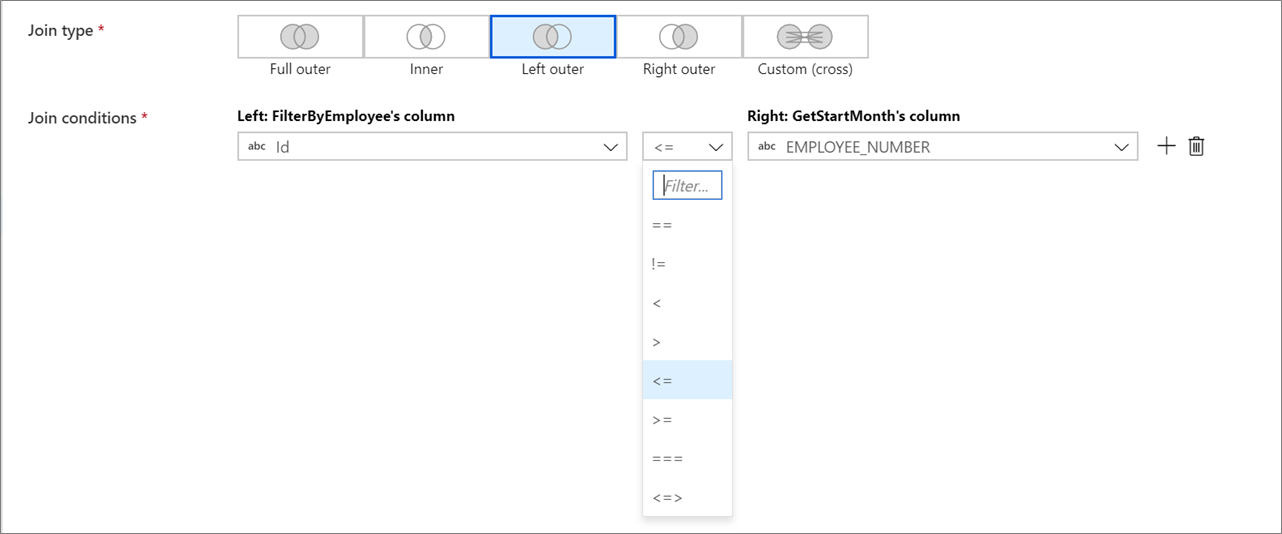Select the > greater-than operator
This screenshot has height=534, width=1282.
pos(687,342)
